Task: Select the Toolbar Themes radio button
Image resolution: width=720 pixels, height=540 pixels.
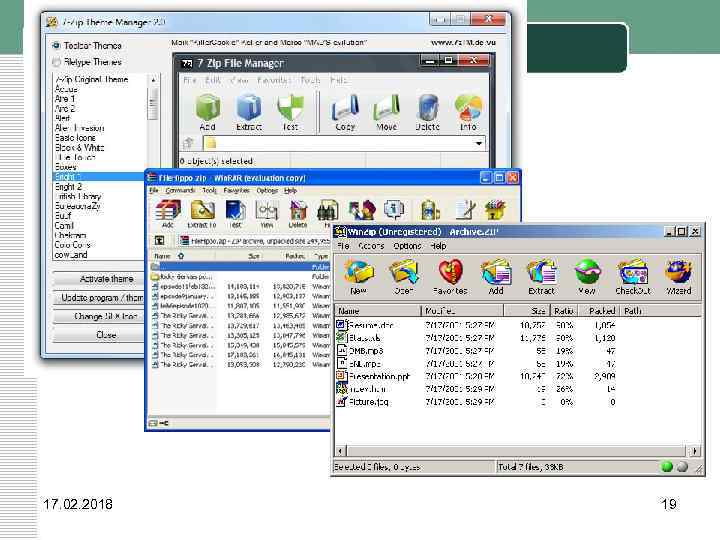Action: tap(56, 45)
